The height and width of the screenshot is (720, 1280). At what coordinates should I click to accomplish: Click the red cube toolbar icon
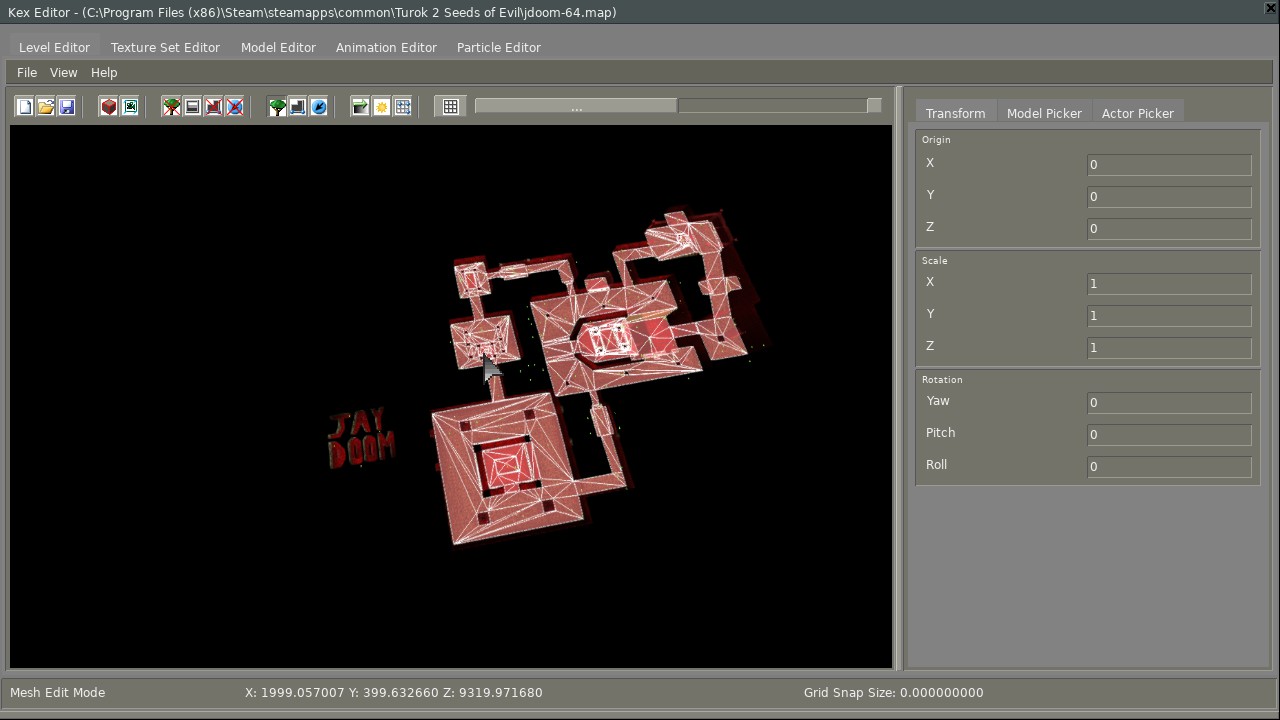pos(109,107)
